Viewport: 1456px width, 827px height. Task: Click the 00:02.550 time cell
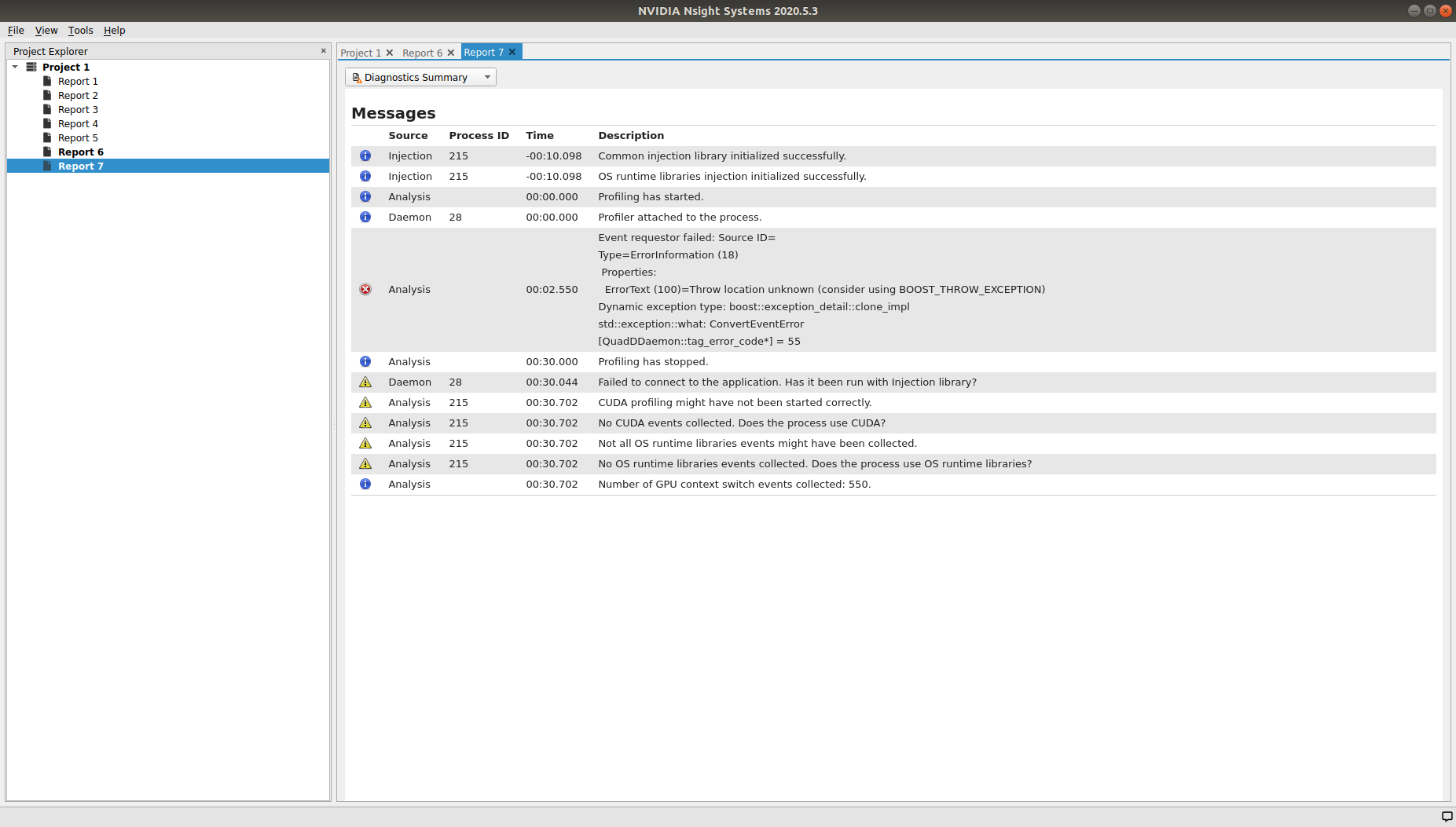coord(552,290)
